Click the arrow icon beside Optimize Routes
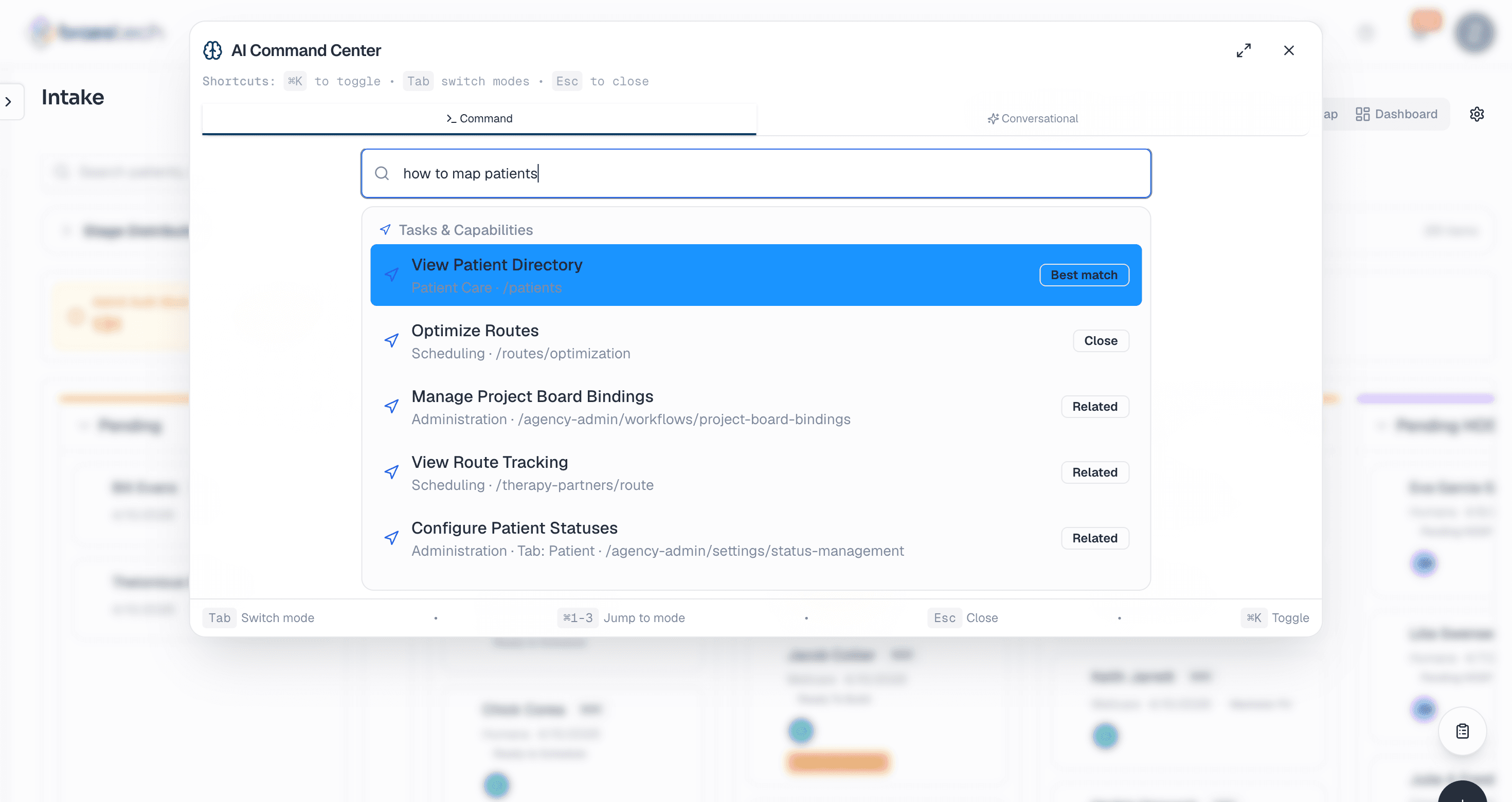 tap(391, 340)
